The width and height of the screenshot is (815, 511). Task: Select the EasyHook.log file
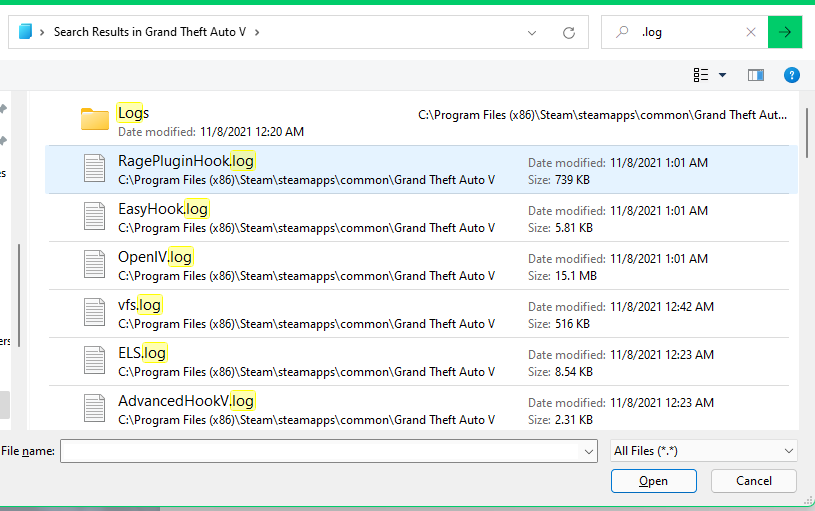(x=163, y=209)
